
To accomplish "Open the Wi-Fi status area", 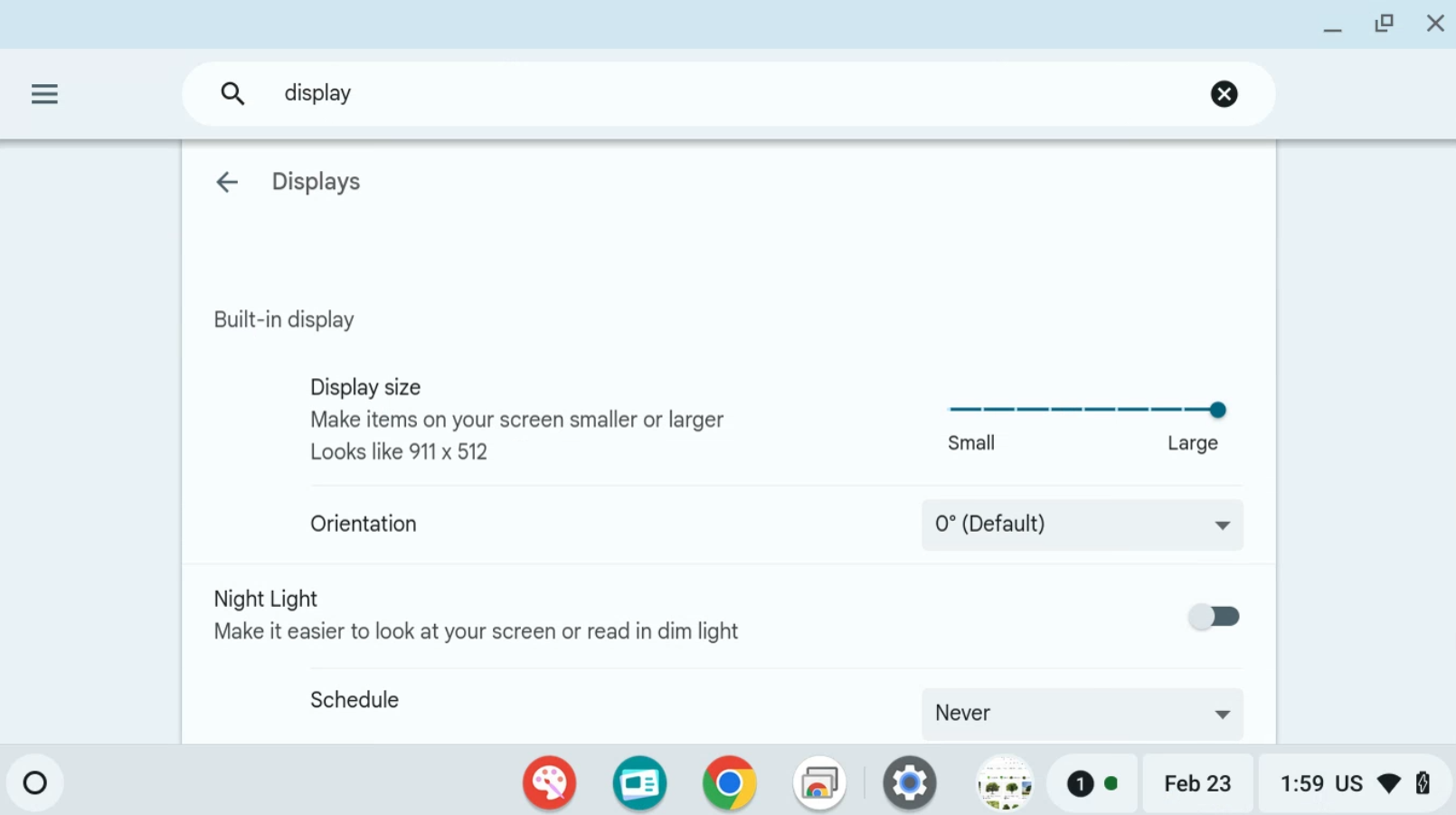I will click(1390, 783).
